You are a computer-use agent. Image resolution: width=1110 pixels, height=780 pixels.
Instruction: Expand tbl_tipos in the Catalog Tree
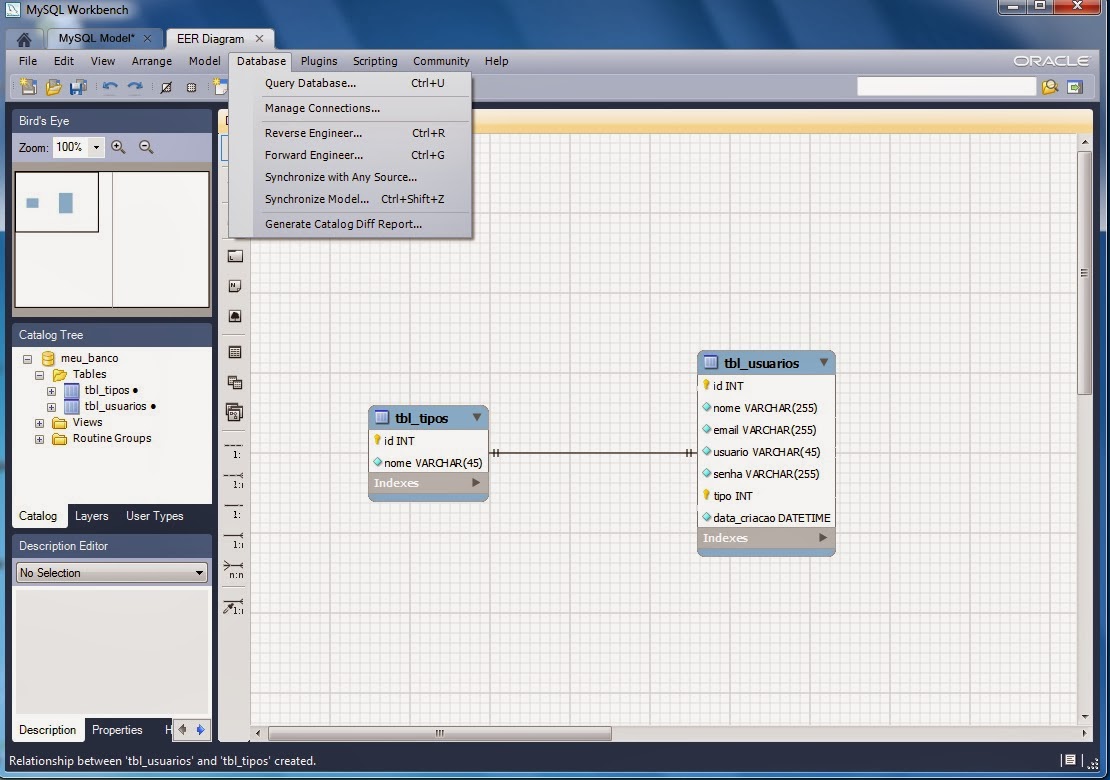coord(51,390)
